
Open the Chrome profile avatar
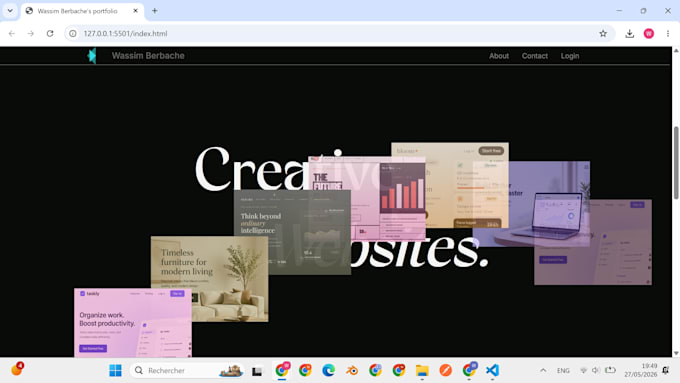[649, 33]
